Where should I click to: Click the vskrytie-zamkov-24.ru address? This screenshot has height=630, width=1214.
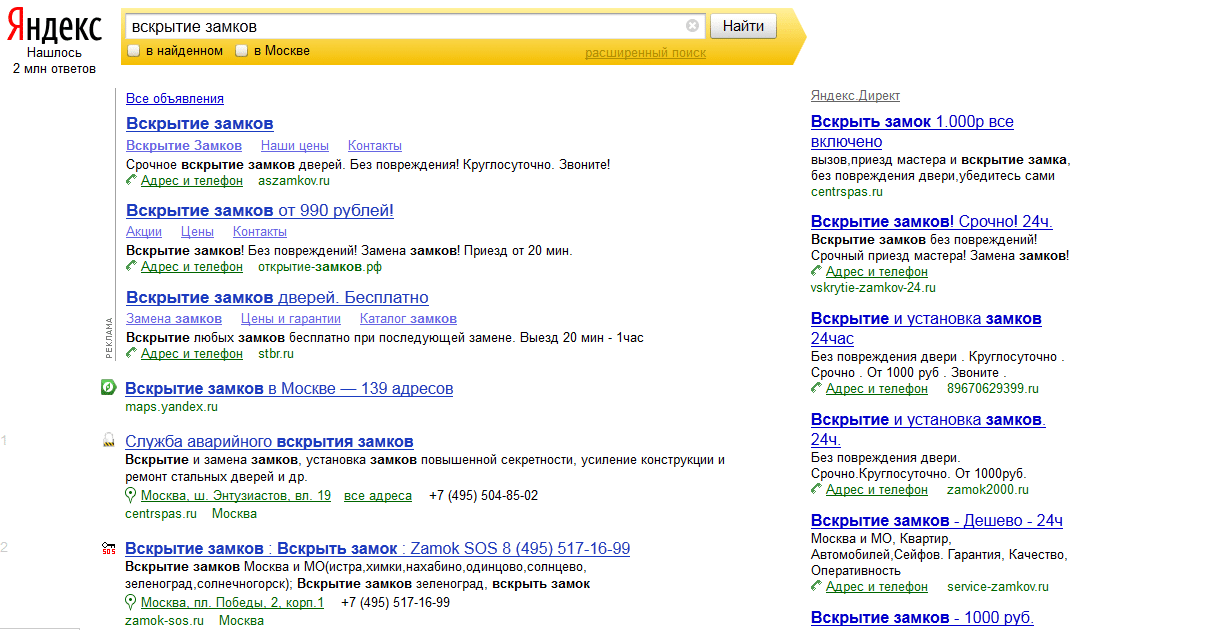click(873, 288)
